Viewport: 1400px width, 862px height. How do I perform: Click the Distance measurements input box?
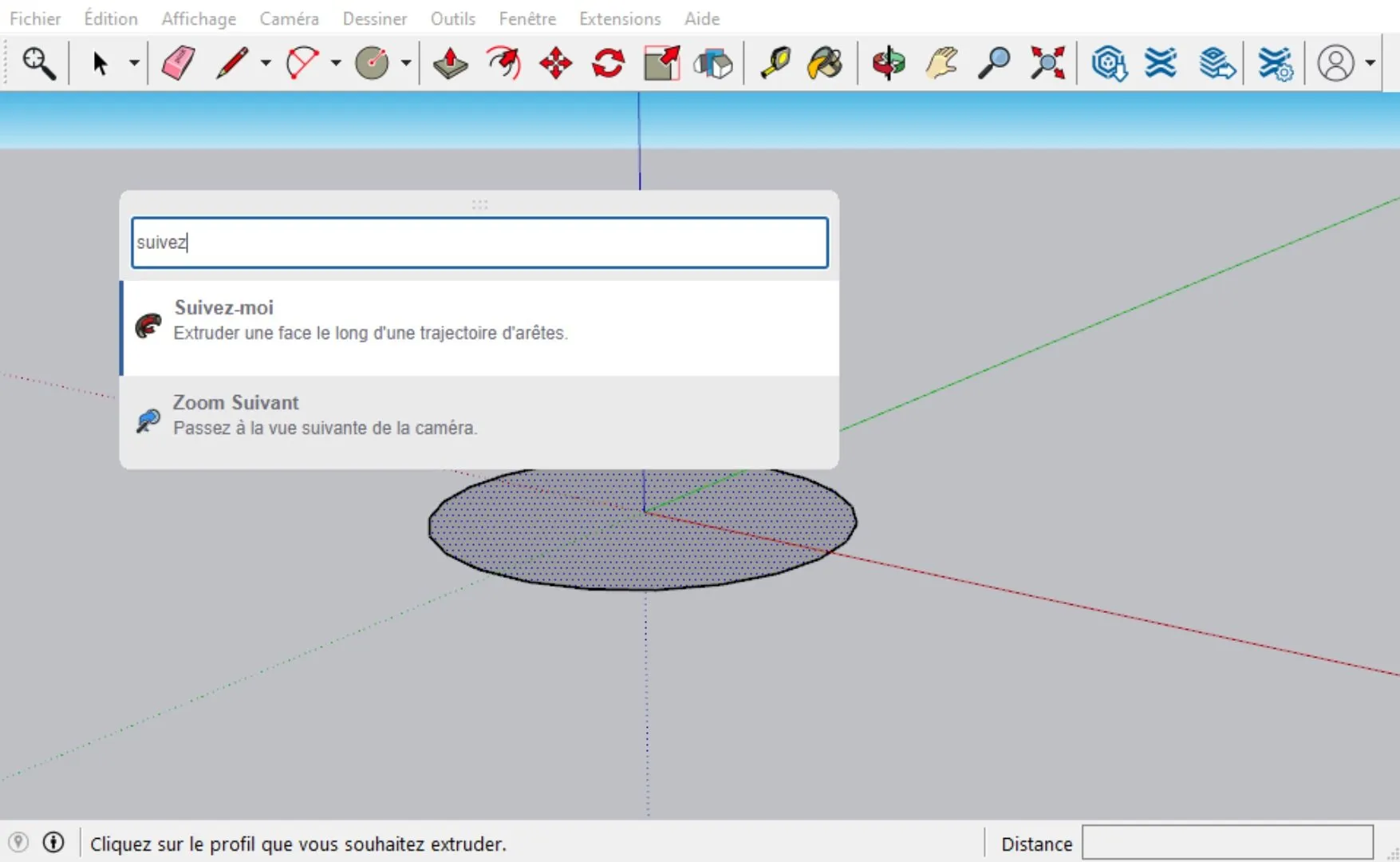1228,843
